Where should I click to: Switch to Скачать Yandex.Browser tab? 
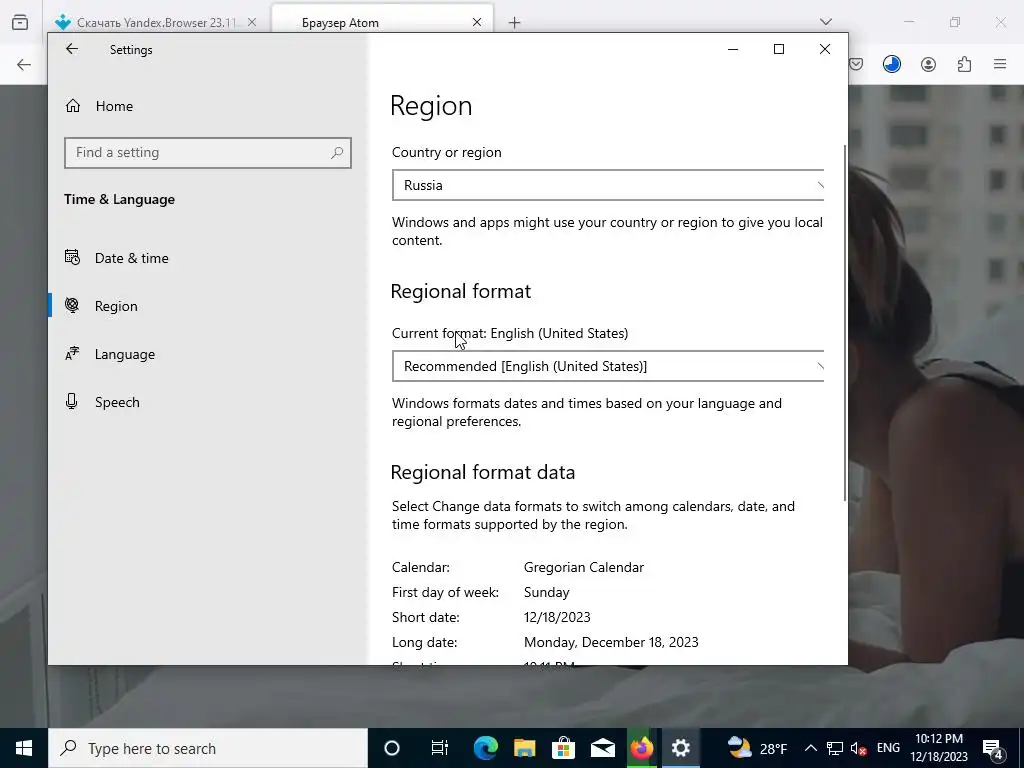pyautogui.click(x=157, y=22)
